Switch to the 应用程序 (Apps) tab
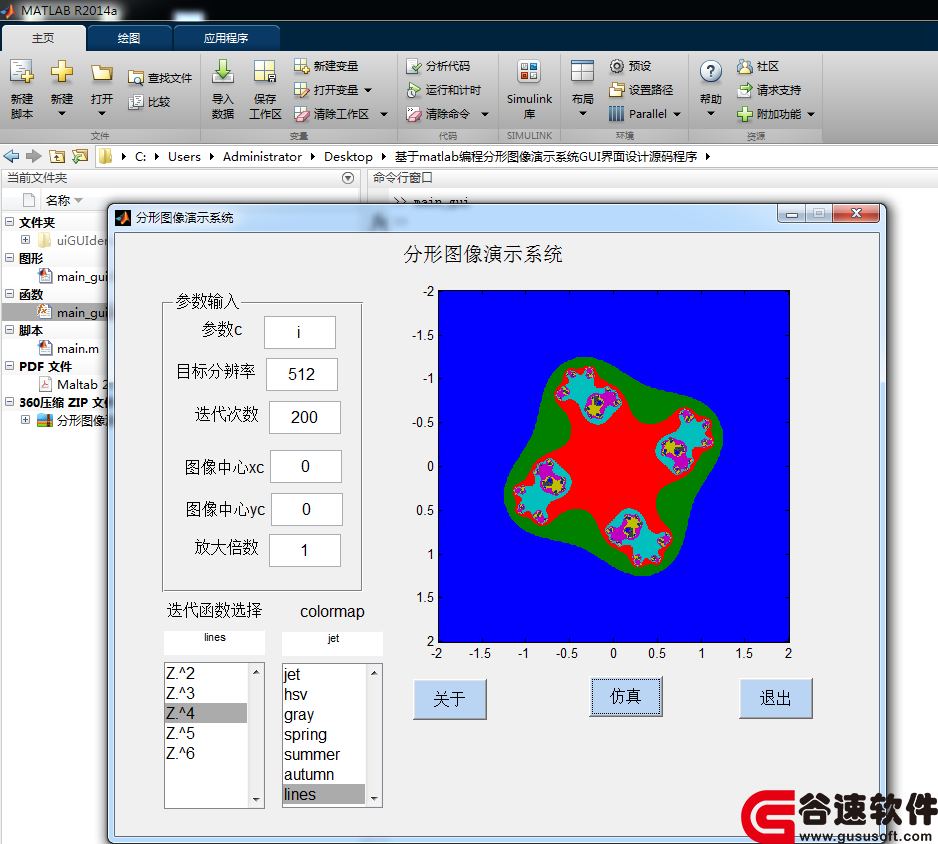This screenshot has width=938, height=844. 226,38
